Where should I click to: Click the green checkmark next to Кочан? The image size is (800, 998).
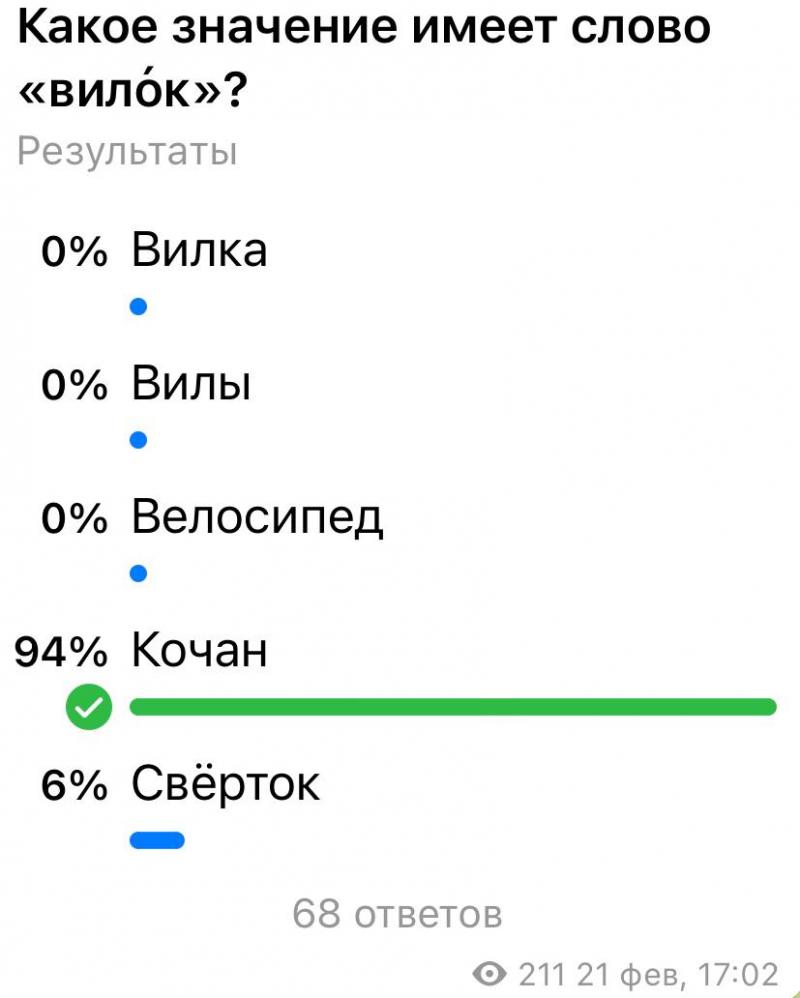click(x=89, y=706)
